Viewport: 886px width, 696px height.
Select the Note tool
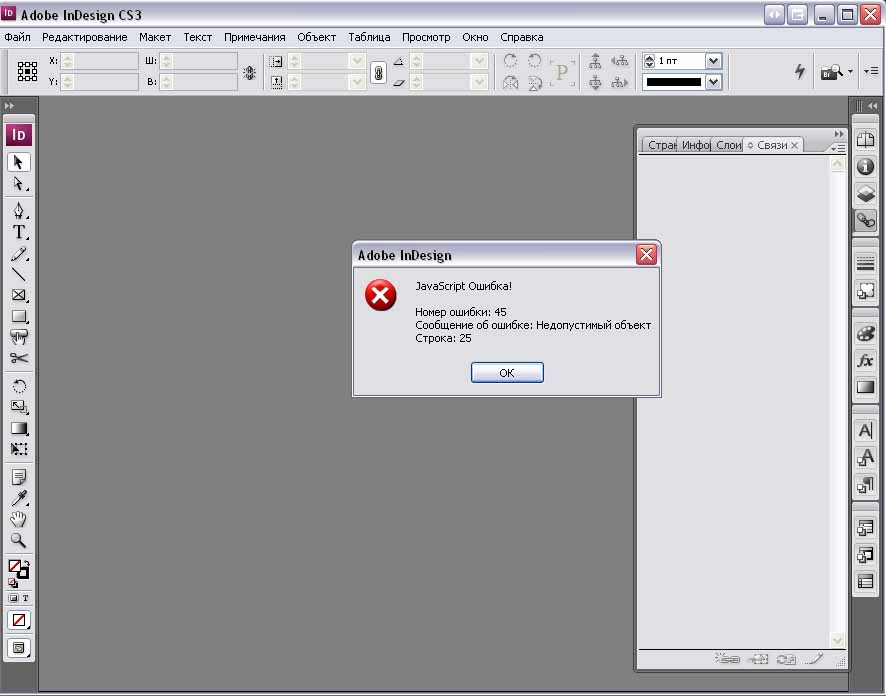(x=19, y=477)
